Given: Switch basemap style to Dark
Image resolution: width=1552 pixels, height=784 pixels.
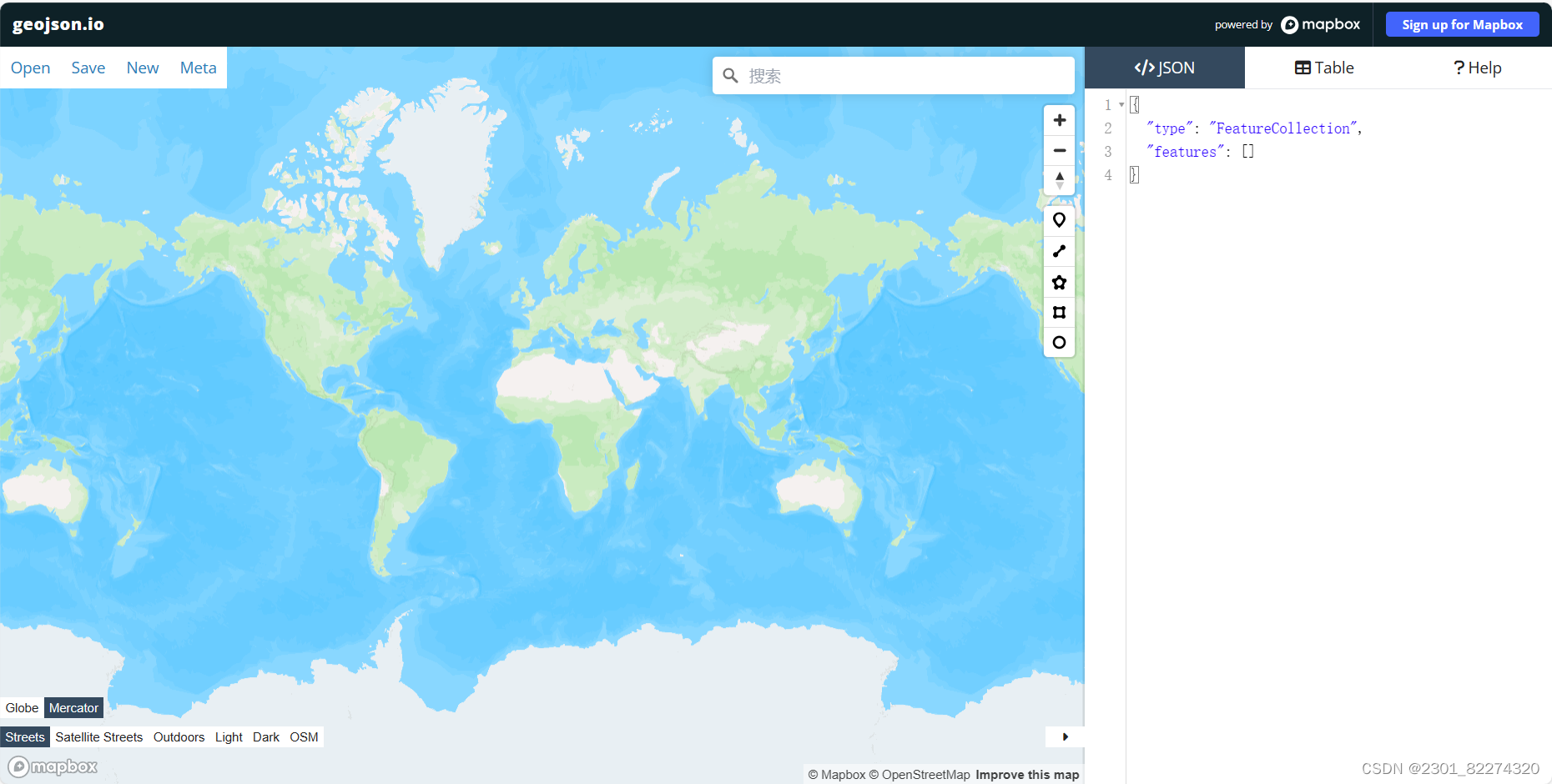Looking at the screenshot, I should [266, 736].
